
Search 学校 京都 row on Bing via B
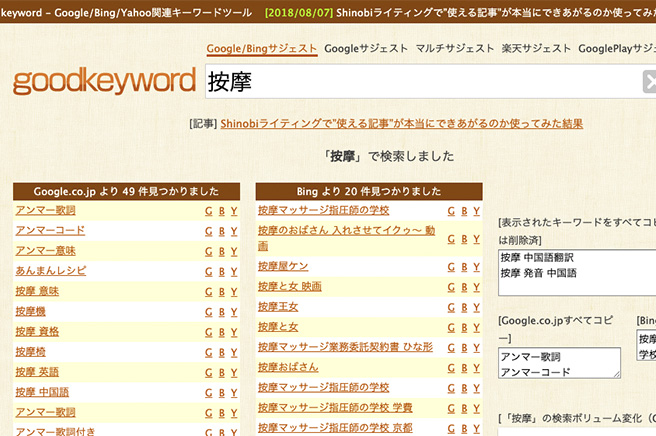[x=464, y=428]
